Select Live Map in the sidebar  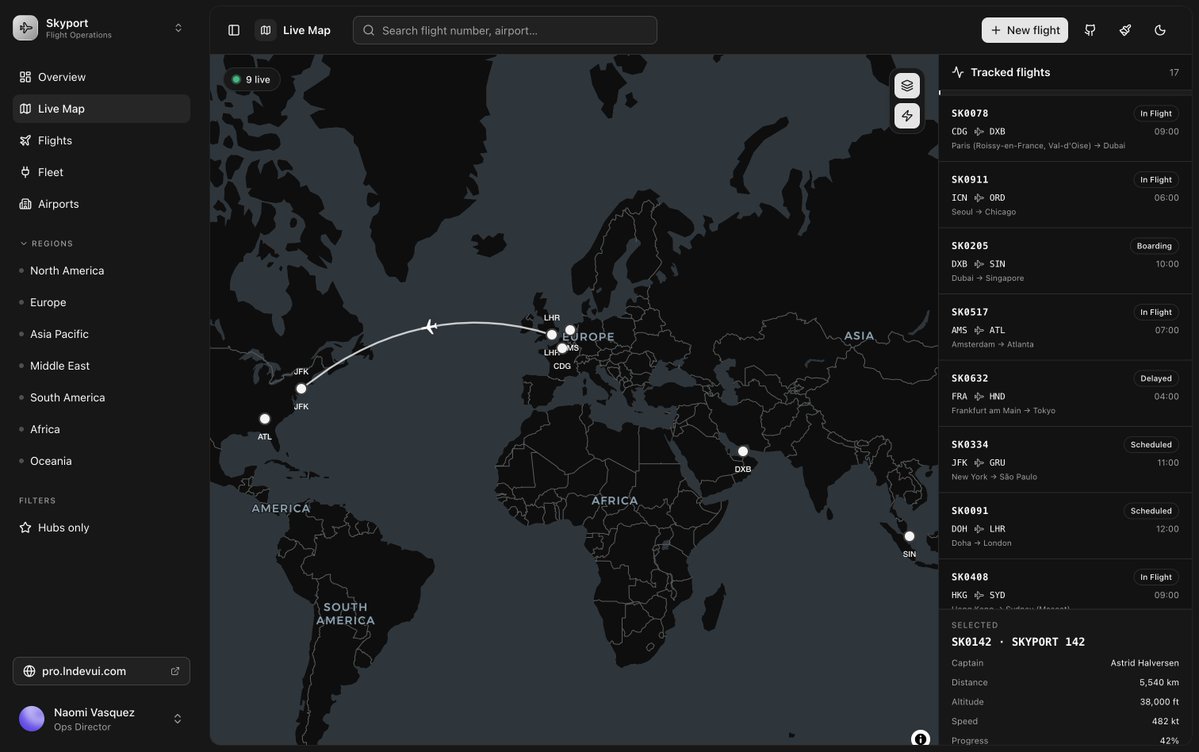[x=101, y=109]
